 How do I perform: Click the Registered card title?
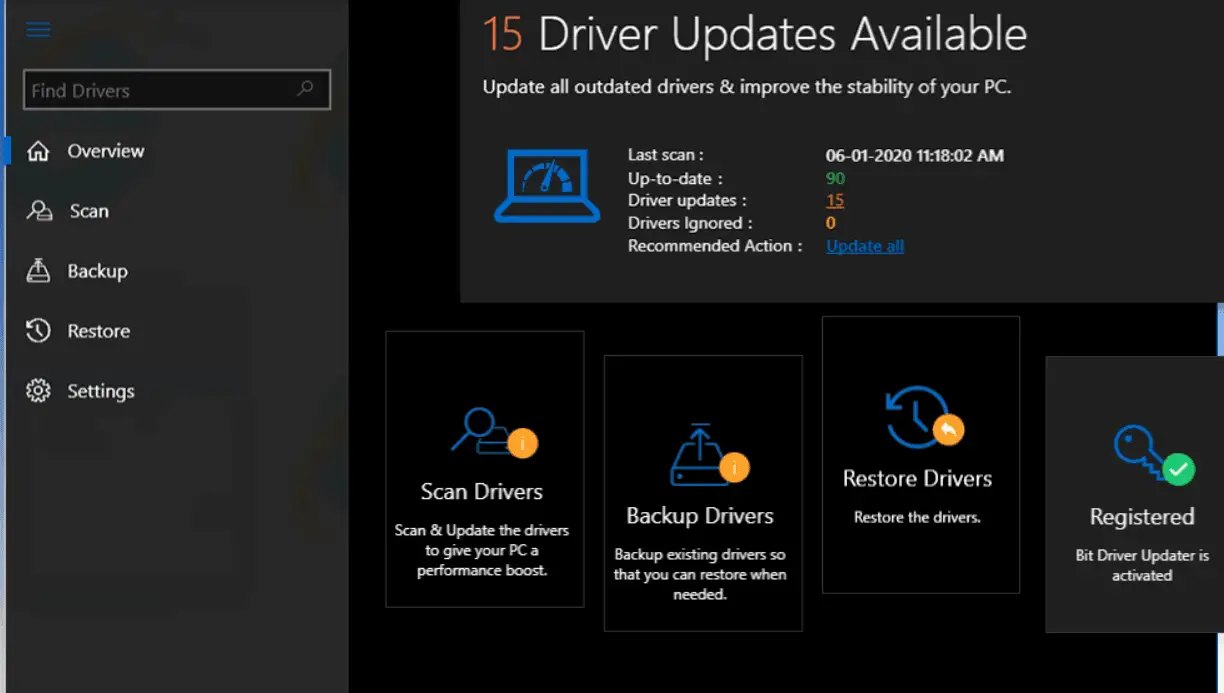[x=1142, y=517]
